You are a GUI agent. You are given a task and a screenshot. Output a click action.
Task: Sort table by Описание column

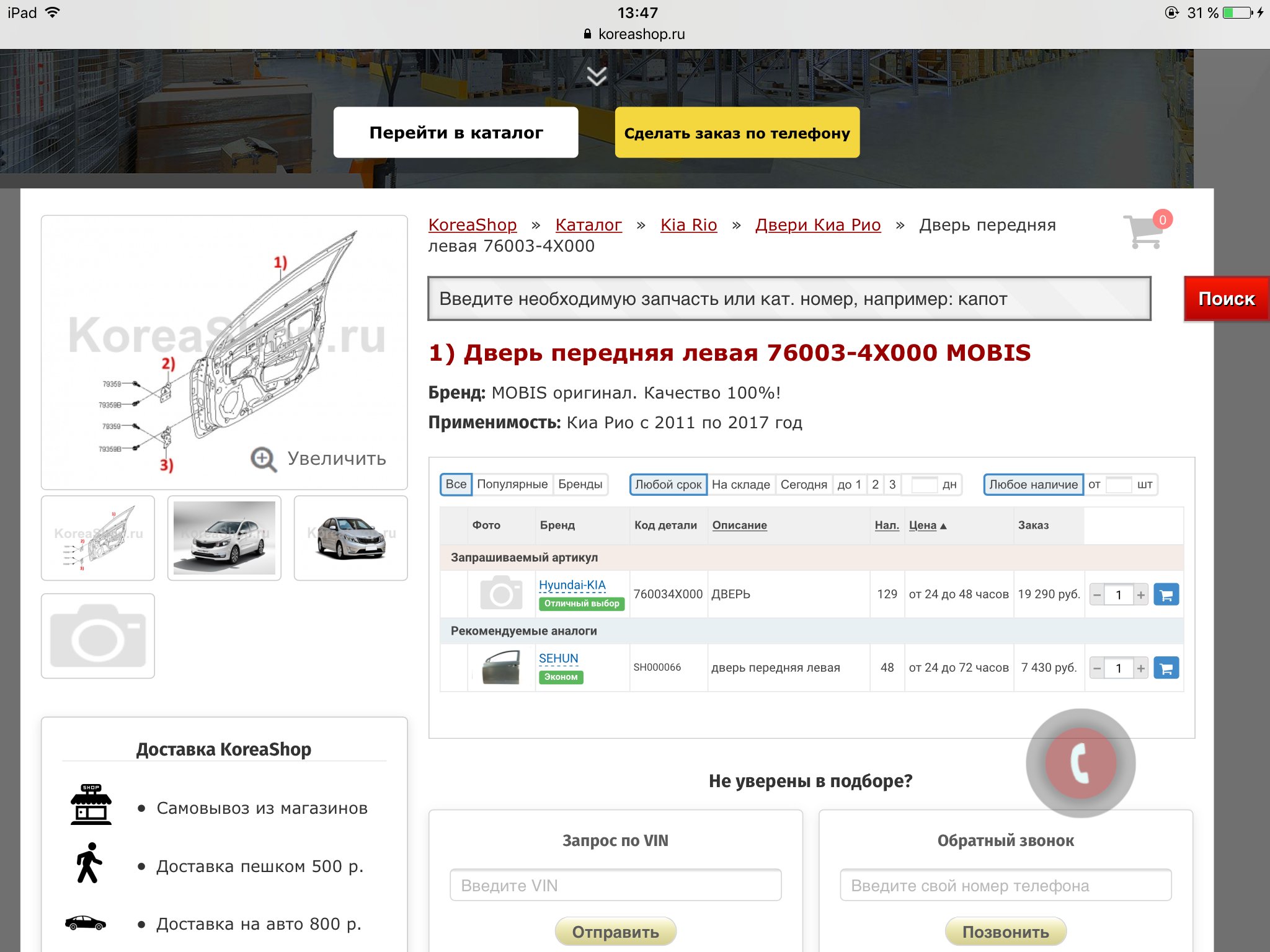(x=739, y=526)
